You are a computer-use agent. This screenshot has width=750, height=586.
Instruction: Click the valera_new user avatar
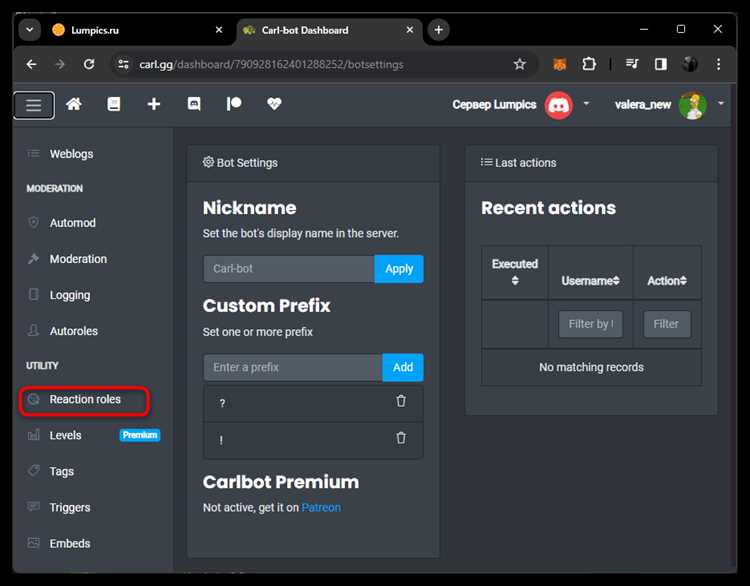pyautogui.click(x=693, y=105)
